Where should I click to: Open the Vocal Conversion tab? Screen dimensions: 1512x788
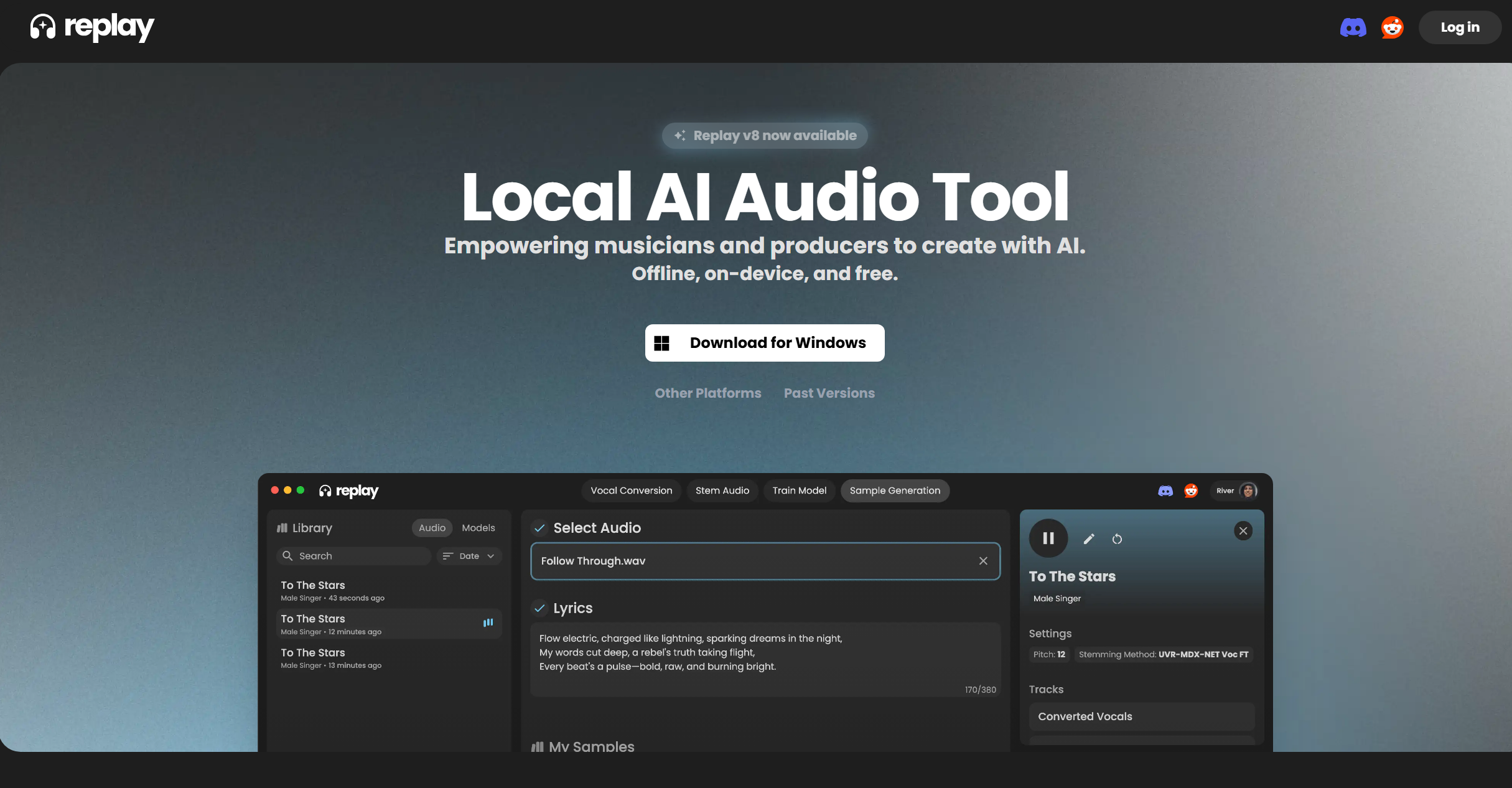[x=631, y=490]
